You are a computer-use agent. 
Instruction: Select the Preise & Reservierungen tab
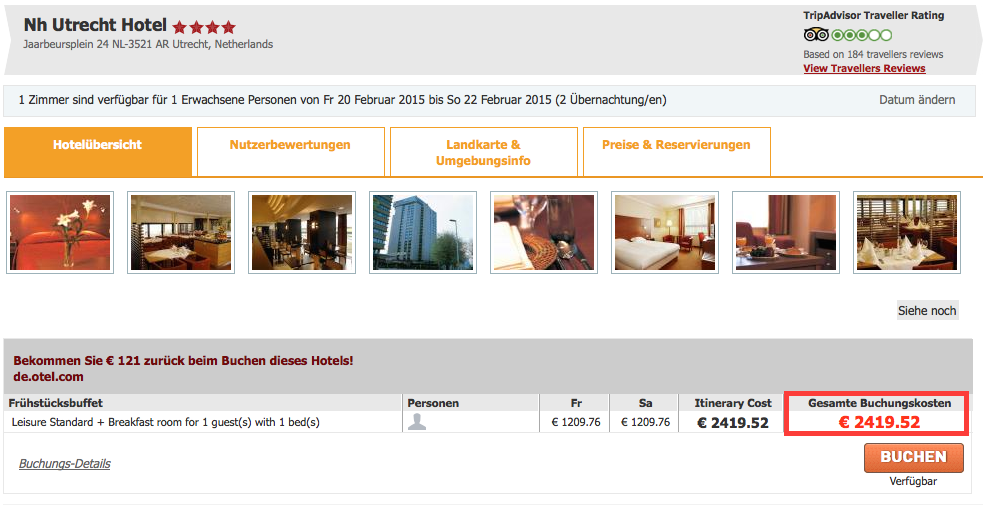point(676,145)
